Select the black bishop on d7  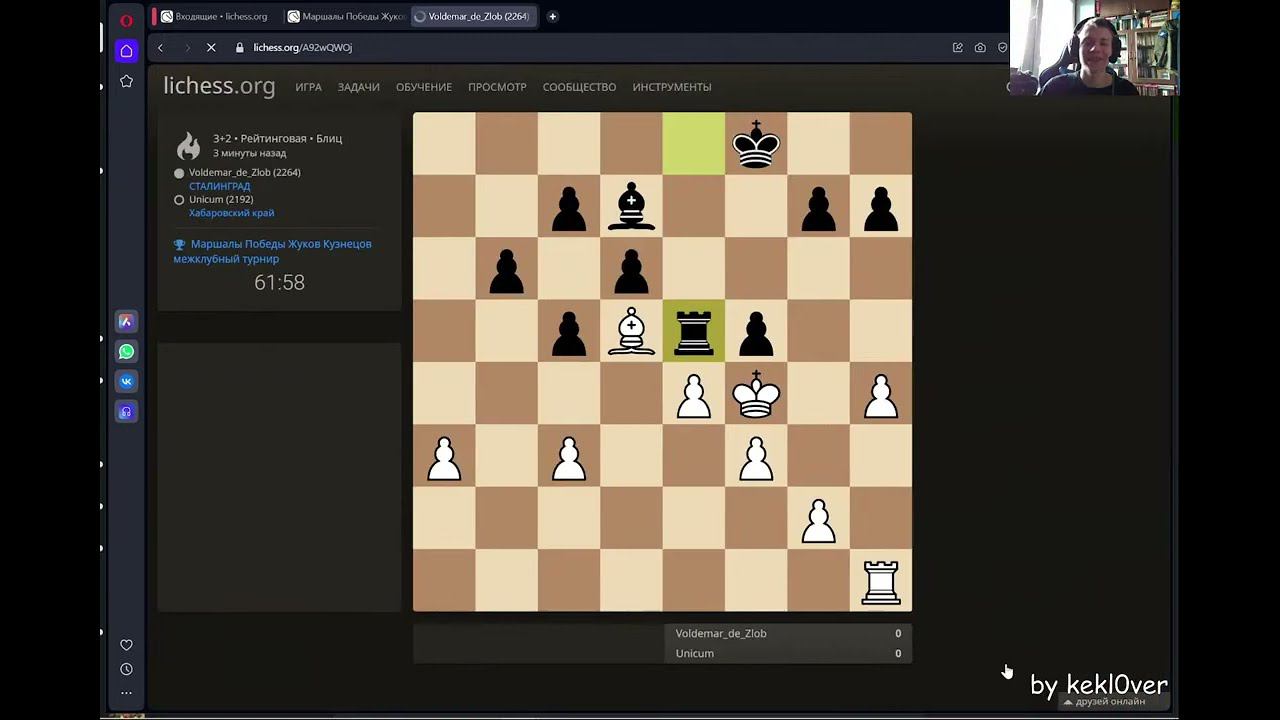[x=631, y=206]
